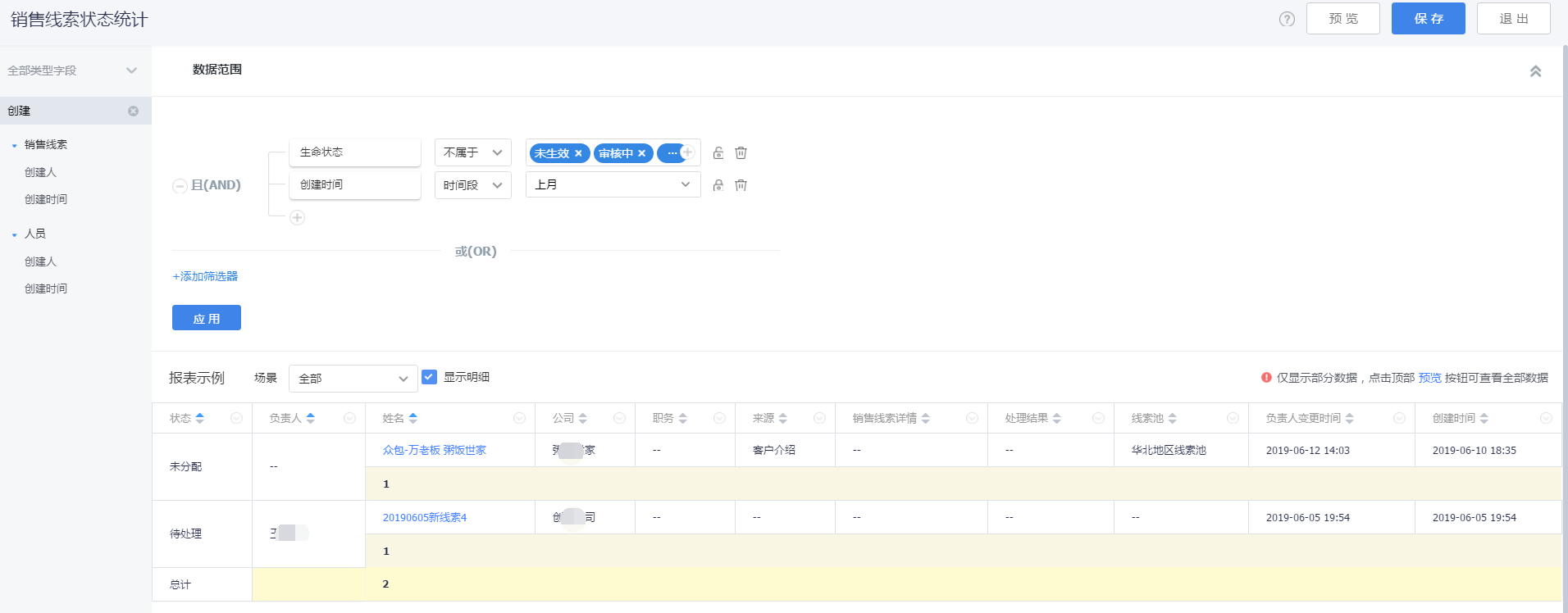The image size is (1568, 613).
Task: Collapse the 且(AND) condition group
Action: pos(179,186)
